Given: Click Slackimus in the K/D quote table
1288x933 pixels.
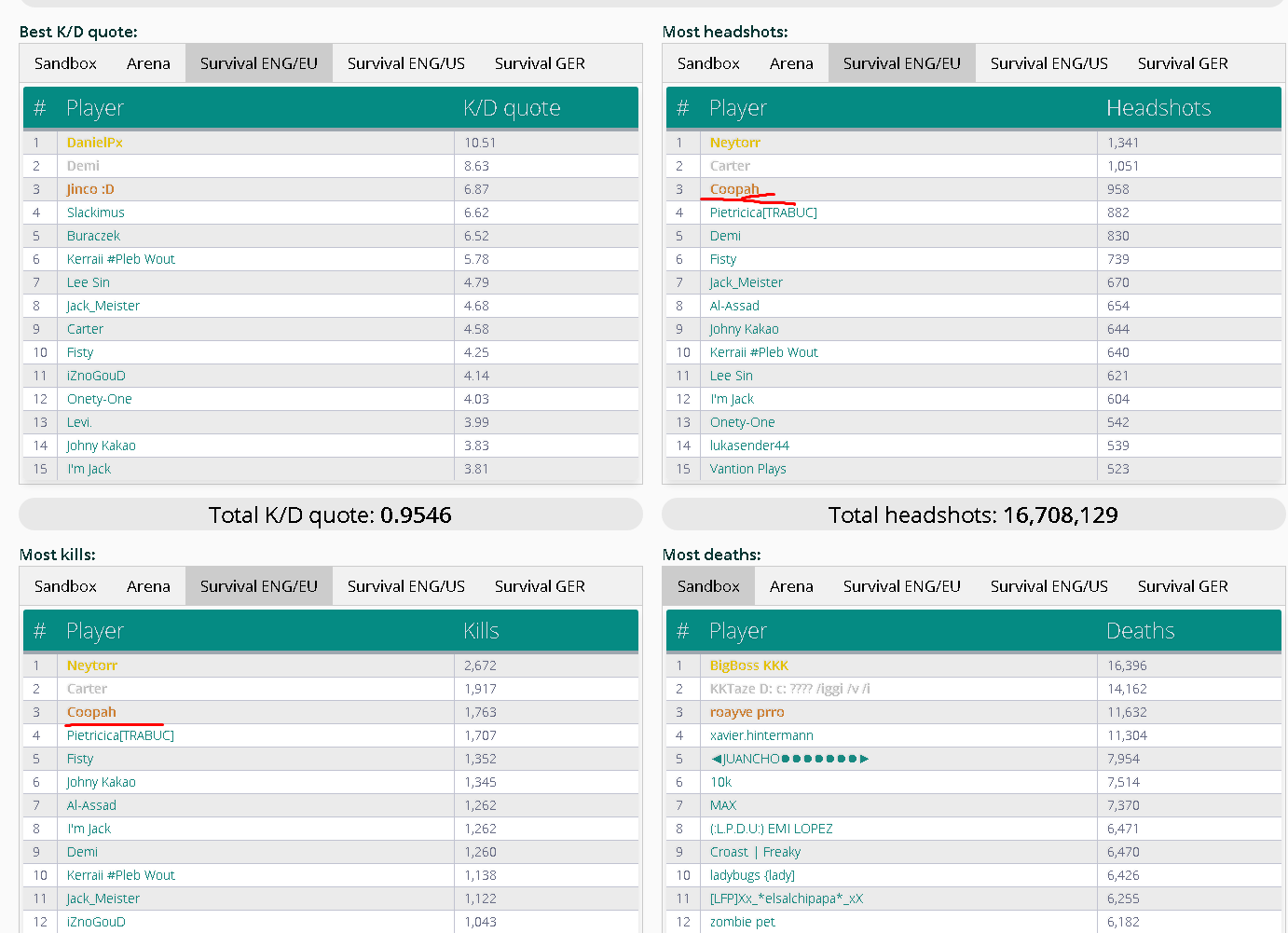Looking at the screenshot, I should click(x=95, y=213).
